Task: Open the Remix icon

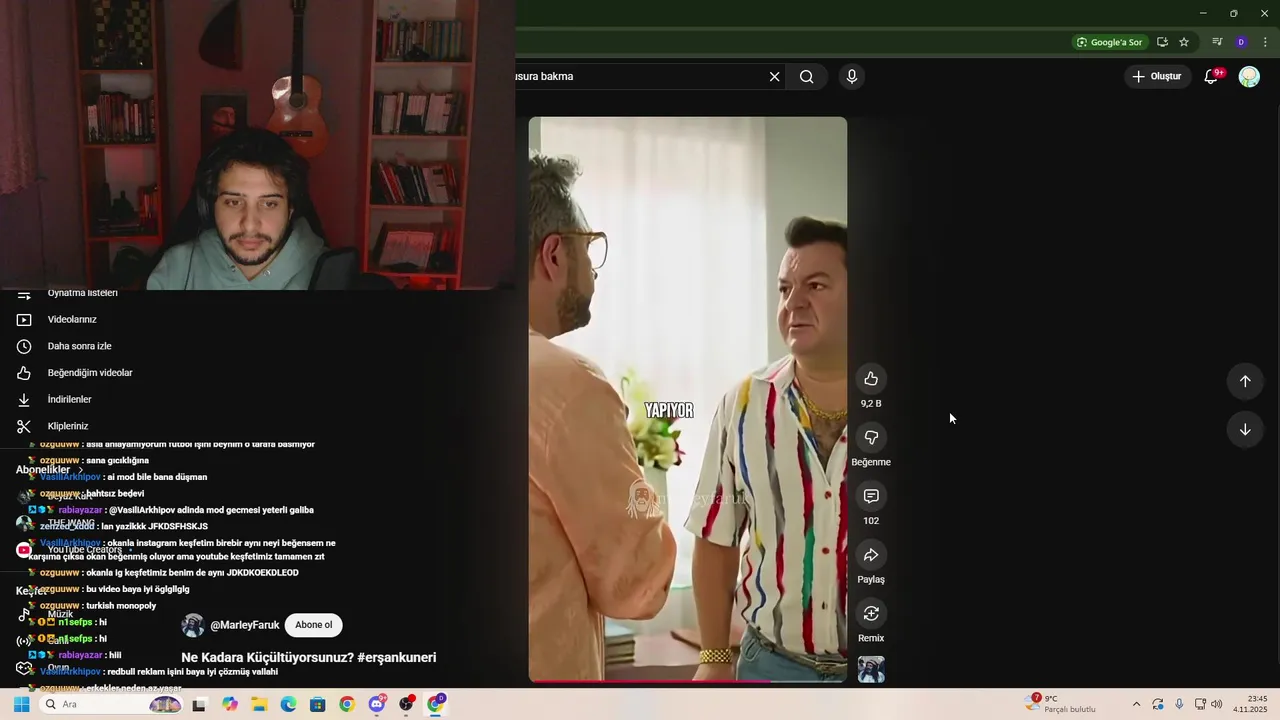Action: tap(871, 613)
